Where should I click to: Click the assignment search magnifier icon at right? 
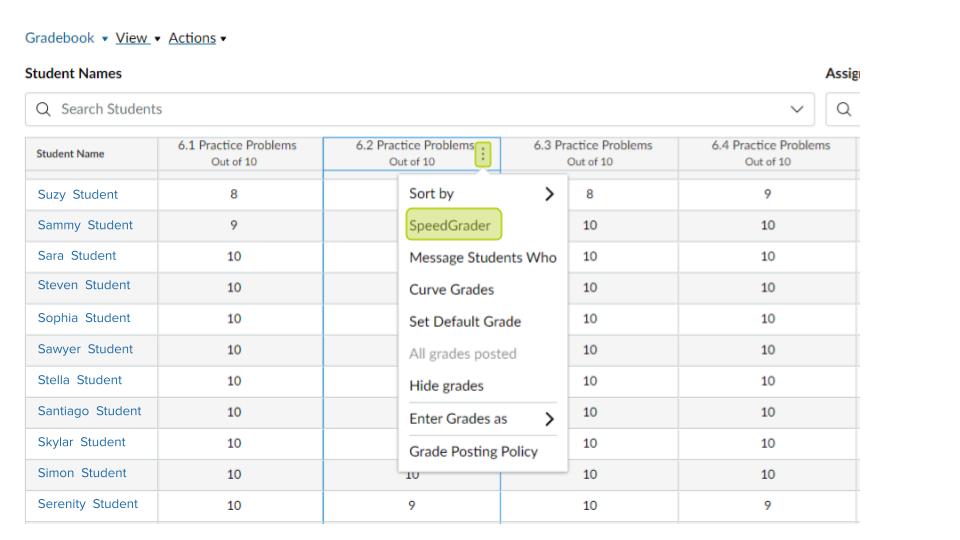pyautogui.click(x=843, y=109)
